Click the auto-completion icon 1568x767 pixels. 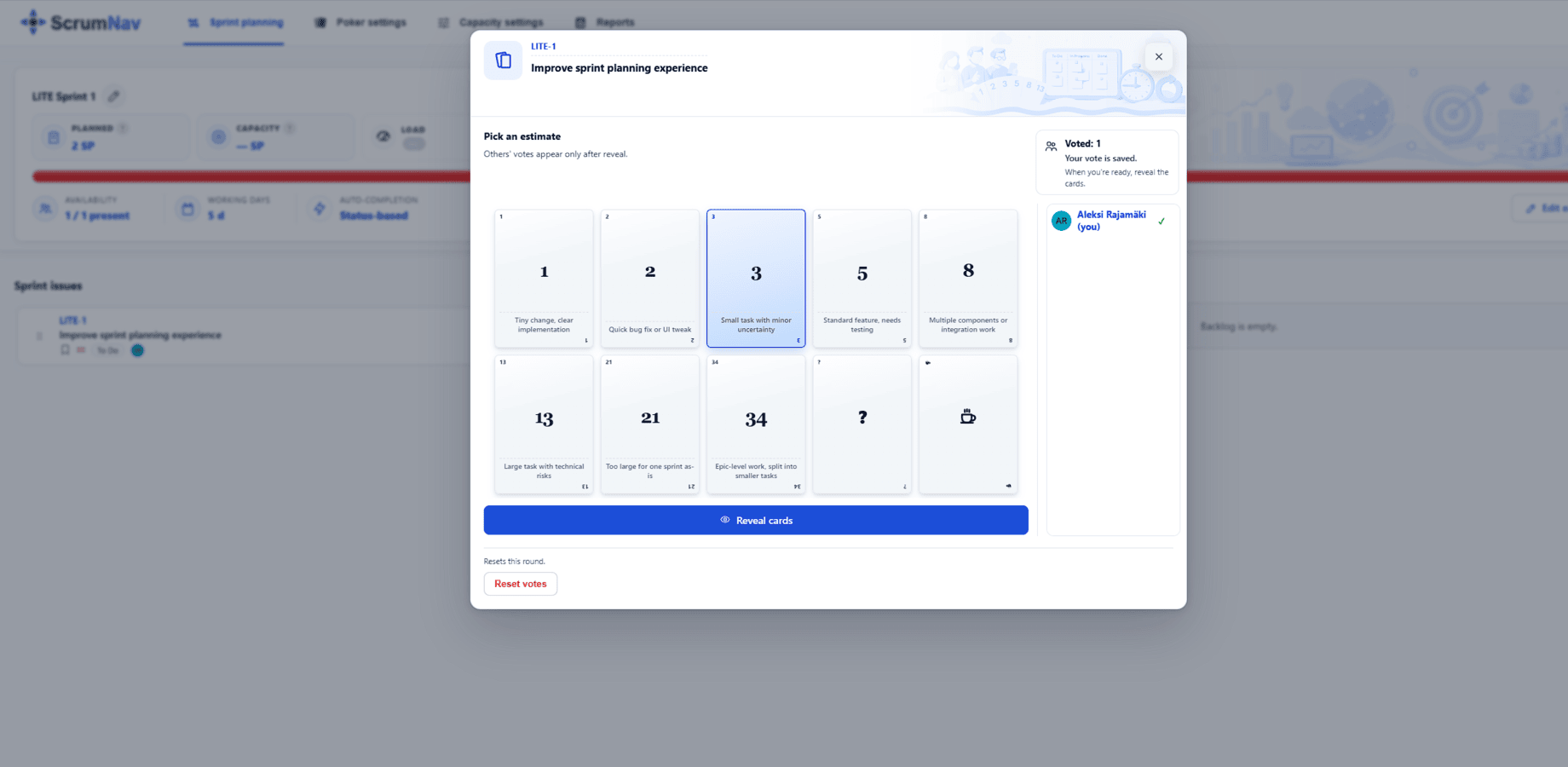click(320, 208)
